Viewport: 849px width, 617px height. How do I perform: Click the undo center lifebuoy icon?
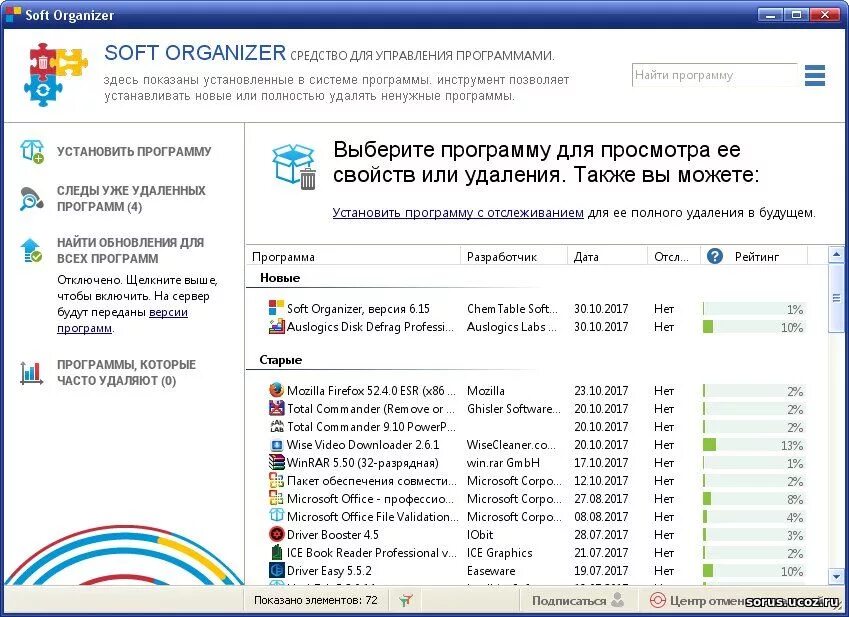tap(657, 600)
